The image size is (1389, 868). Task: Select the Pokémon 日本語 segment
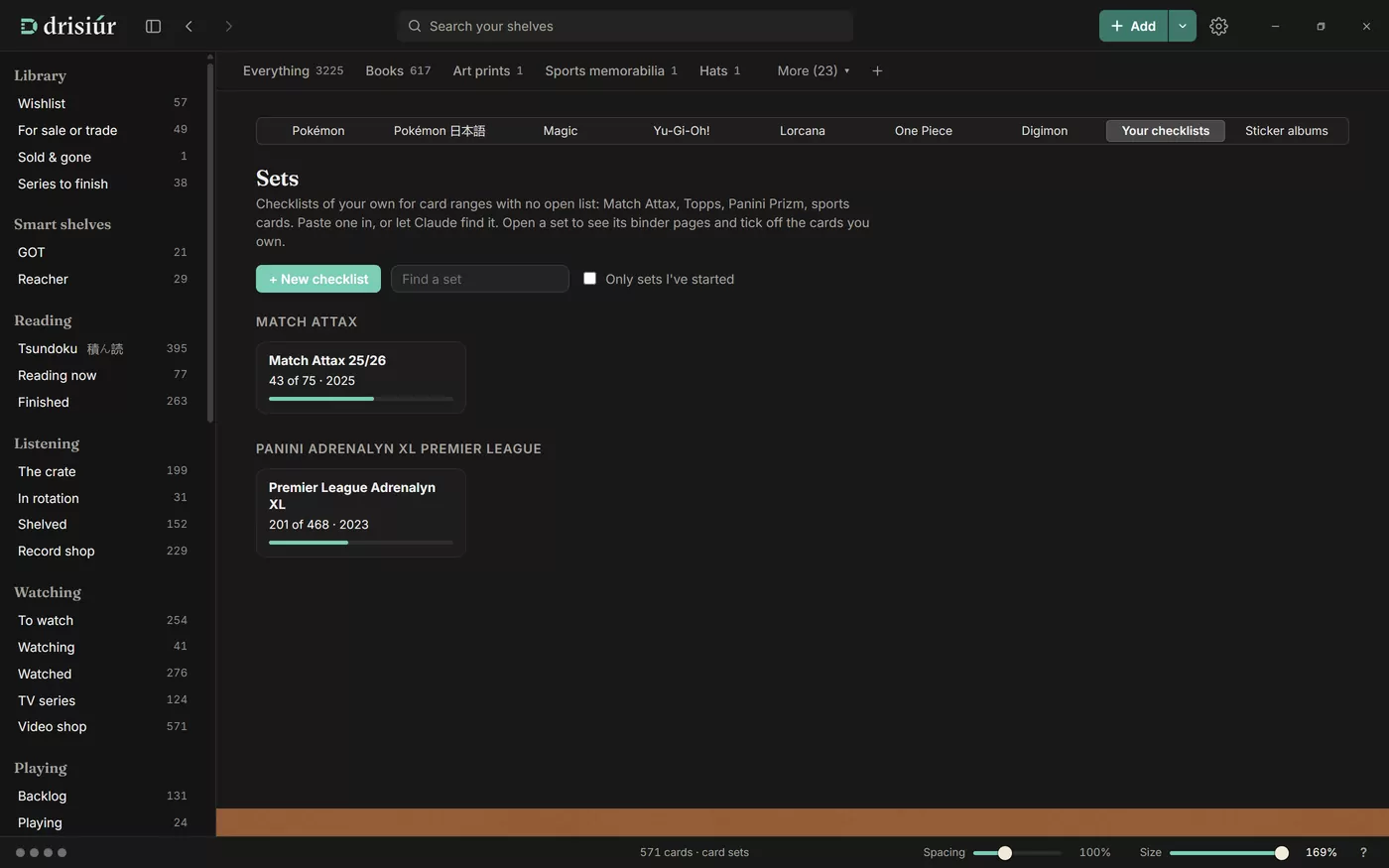[440, 131]
